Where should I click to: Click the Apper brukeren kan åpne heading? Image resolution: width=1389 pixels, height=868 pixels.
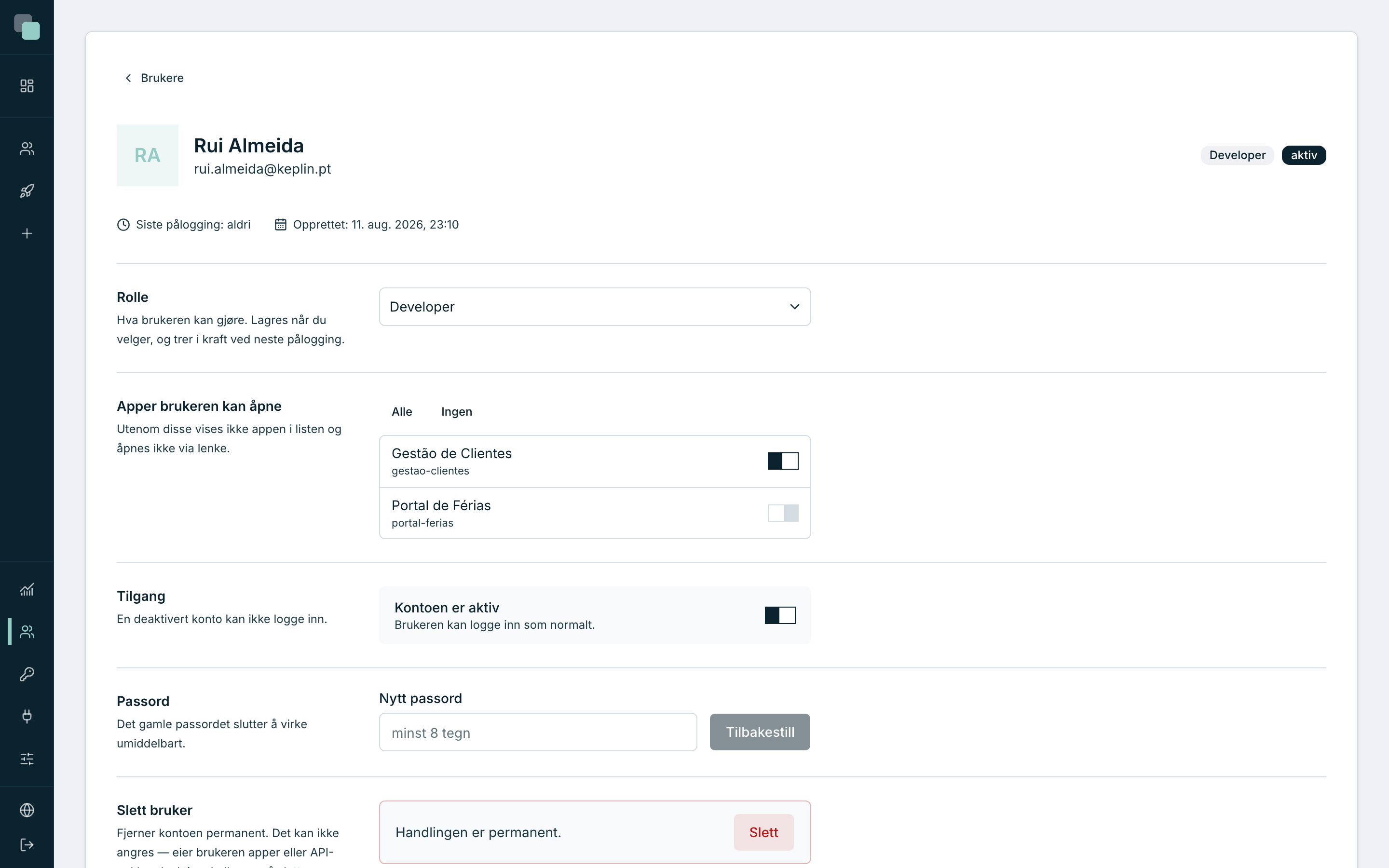[199, 406]
